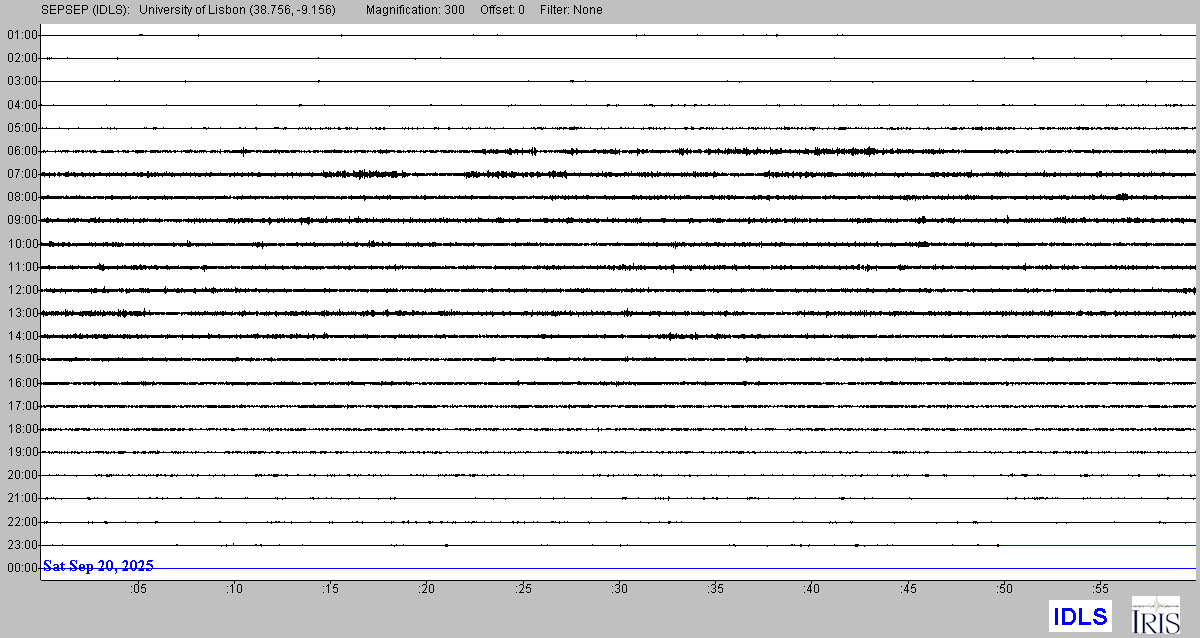Click the Sat Sep 20, 2025 date label
1200x638 pixels.
pyautogui.click(x=98, y=566)
